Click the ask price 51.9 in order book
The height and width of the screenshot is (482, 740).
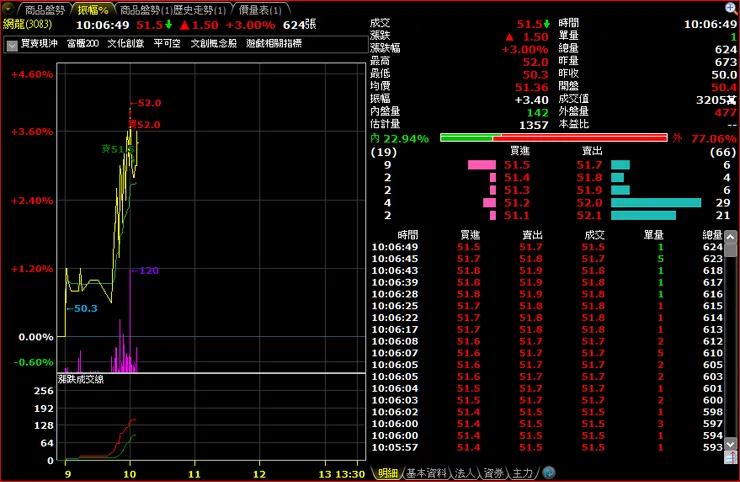pos(589,190)
